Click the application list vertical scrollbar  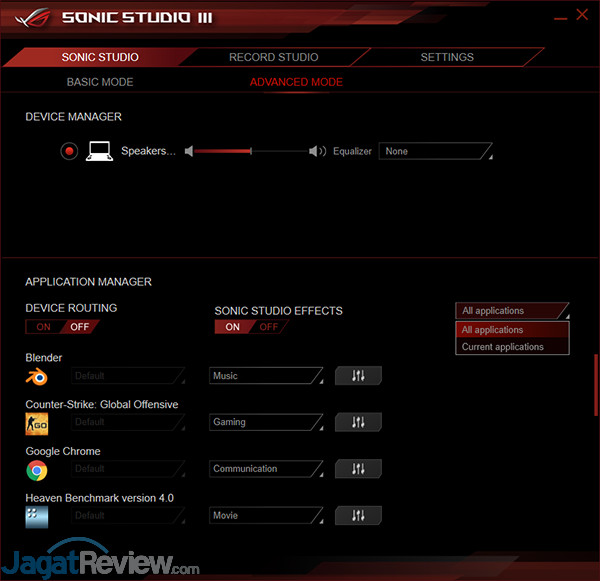596,385
